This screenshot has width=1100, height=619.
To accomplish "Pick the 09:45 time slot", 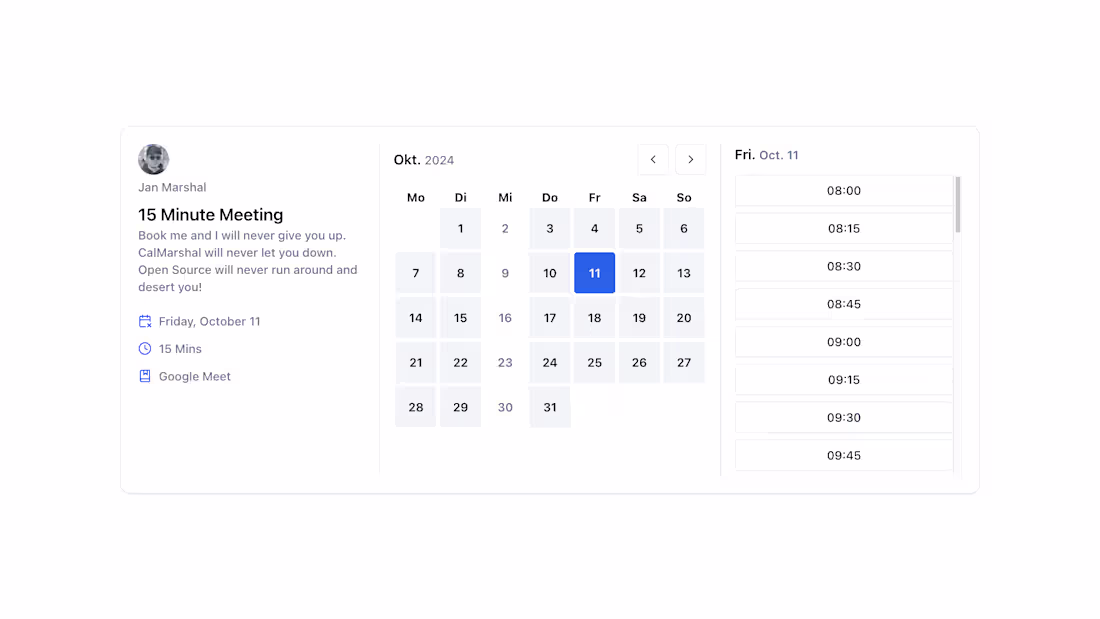I will pyautogui.click(x=843, y=455).
